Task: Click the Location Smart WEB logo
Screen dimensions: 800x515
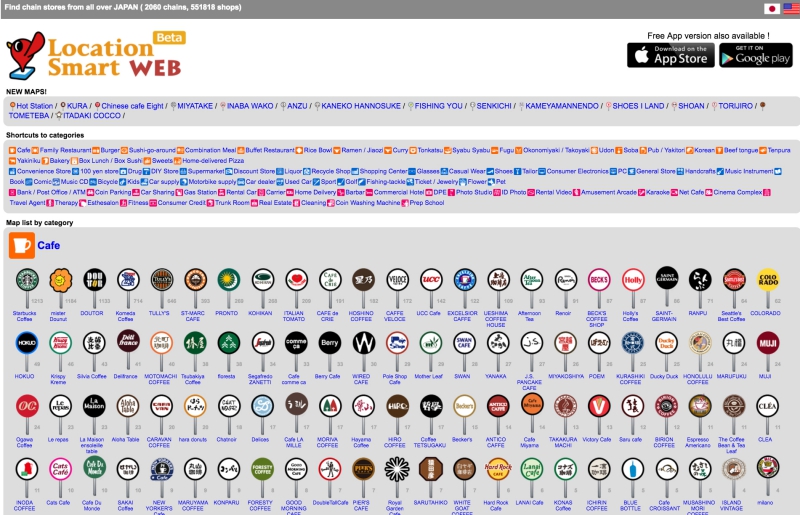Action: [96, 55]
